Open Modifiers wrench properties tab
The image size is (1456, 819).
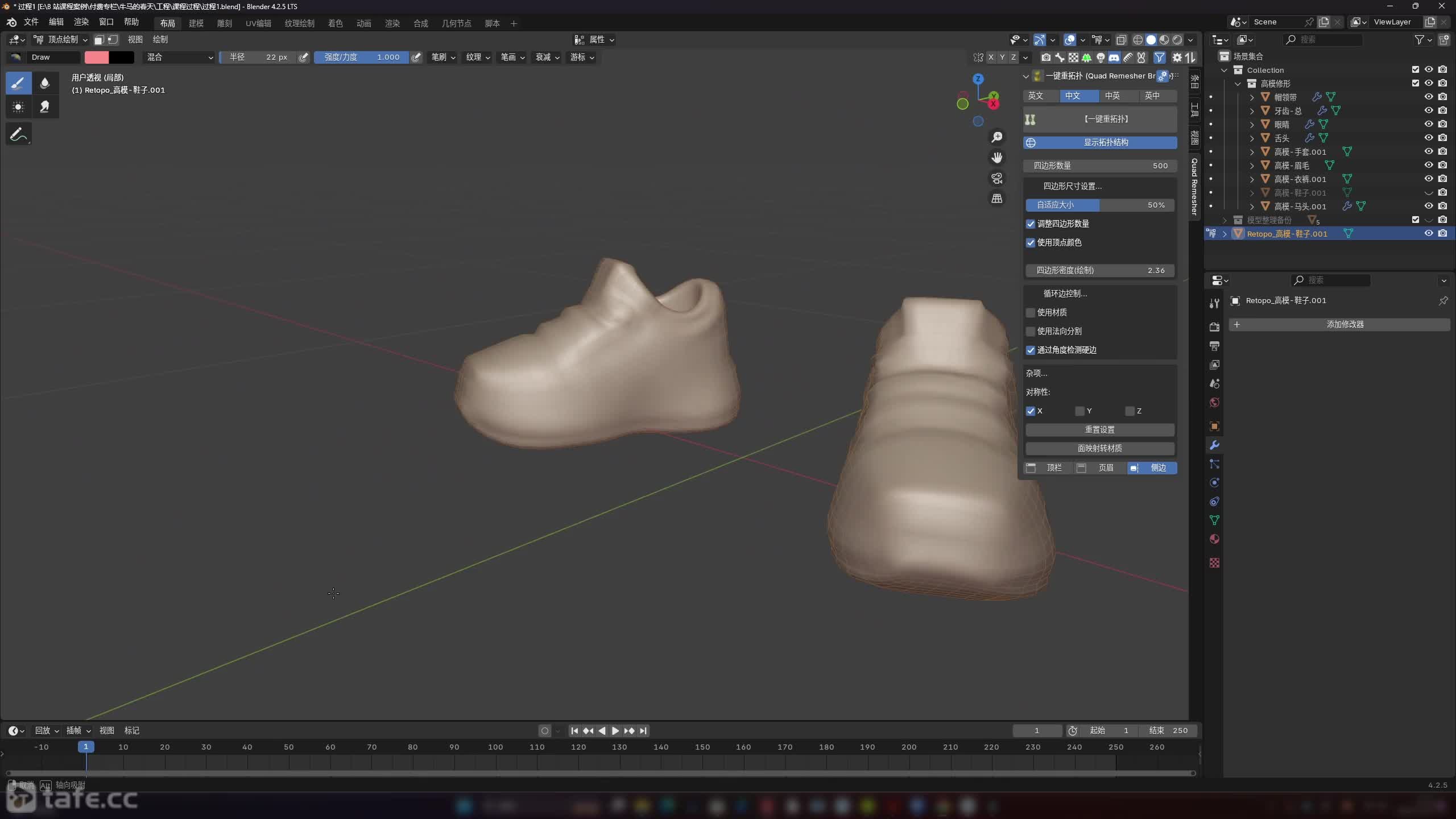point(1214,445)
